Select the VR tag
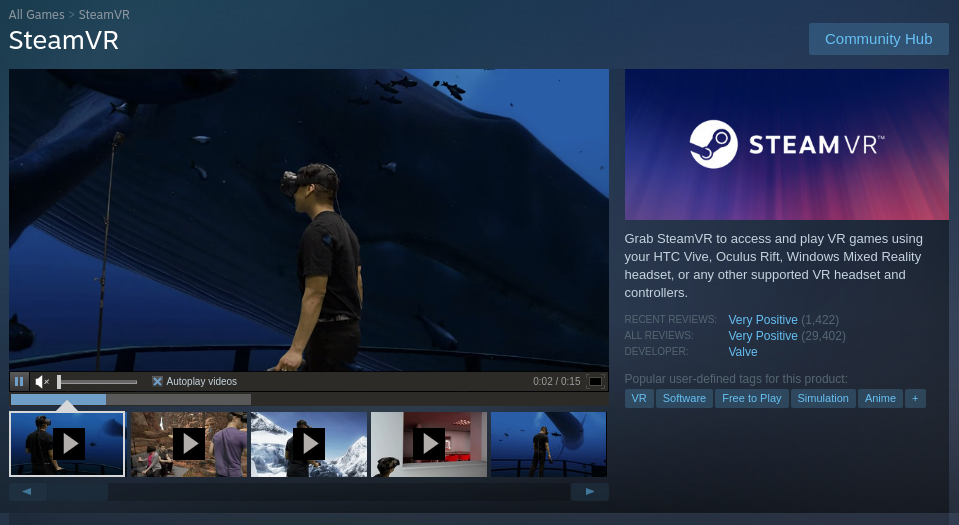This screenshot has height=525, width=959. click(639, 398)
